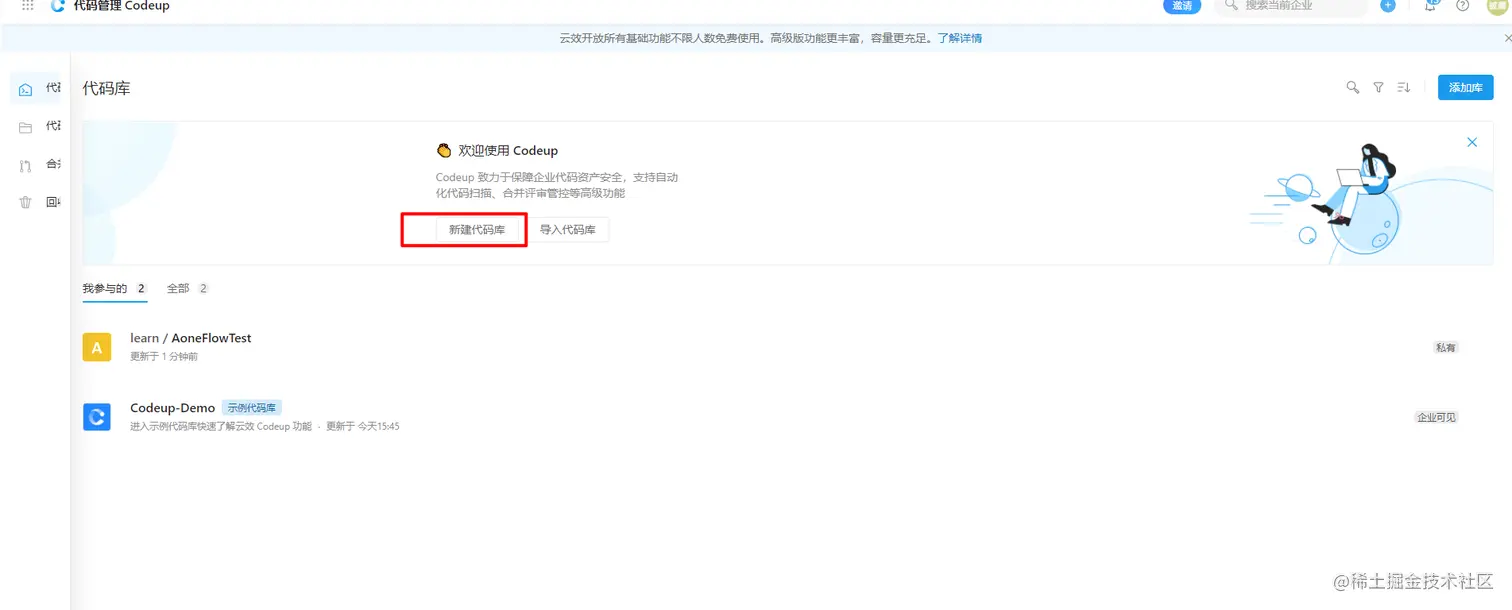Click the 导入代码库 button

pos(568,230)
